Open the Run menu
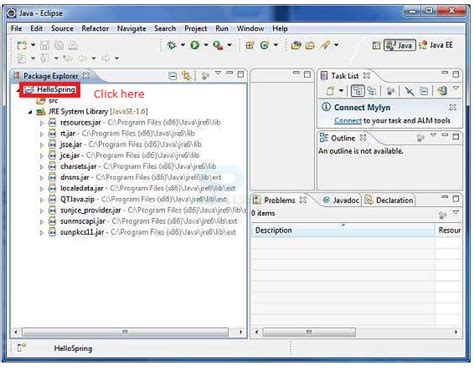Image resolution: width=474 pixels, height=370 pixels. pyautogui.click(x=222, y=29)
